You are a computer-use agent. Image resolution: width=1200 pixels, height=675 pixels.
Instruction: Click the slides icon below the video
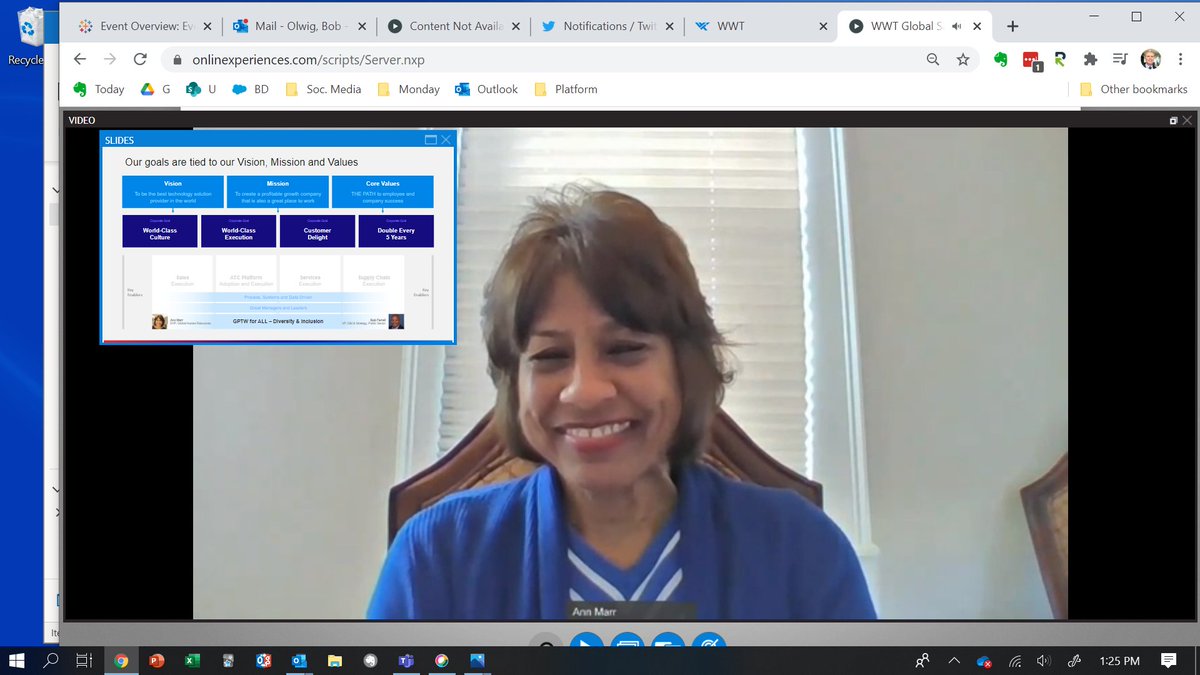click(627, 641)
